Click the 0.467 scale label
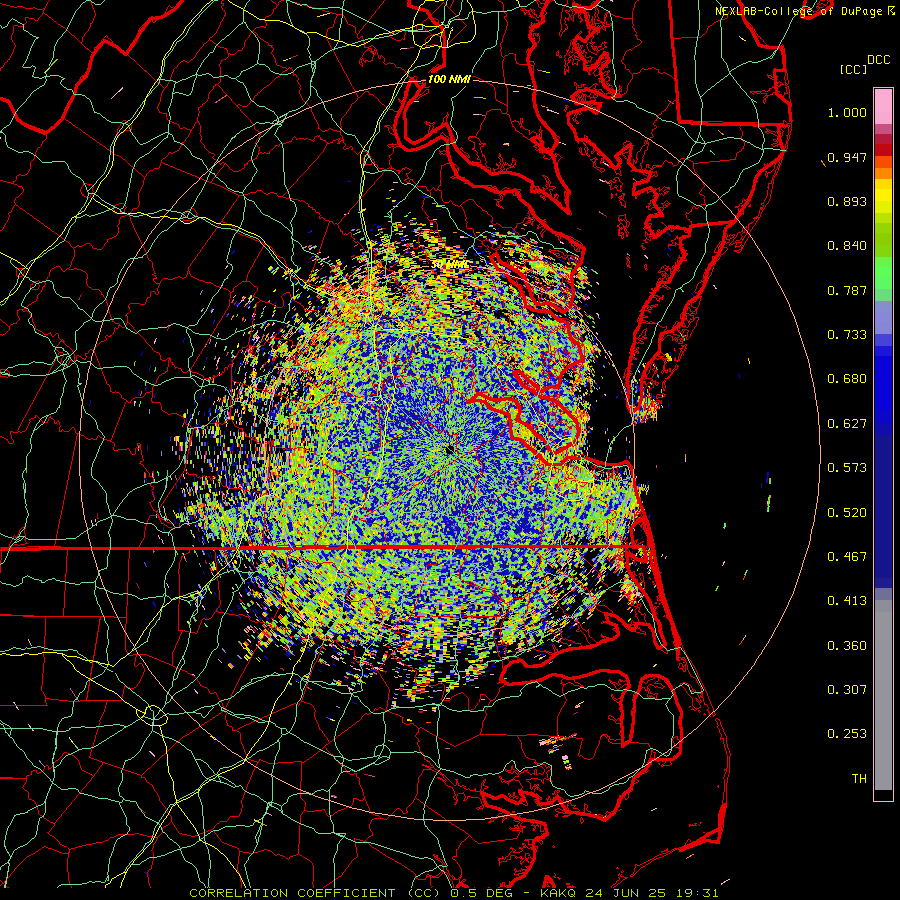Image resolution: width=900 pixels, height=900 pixels. click(847, 557)
